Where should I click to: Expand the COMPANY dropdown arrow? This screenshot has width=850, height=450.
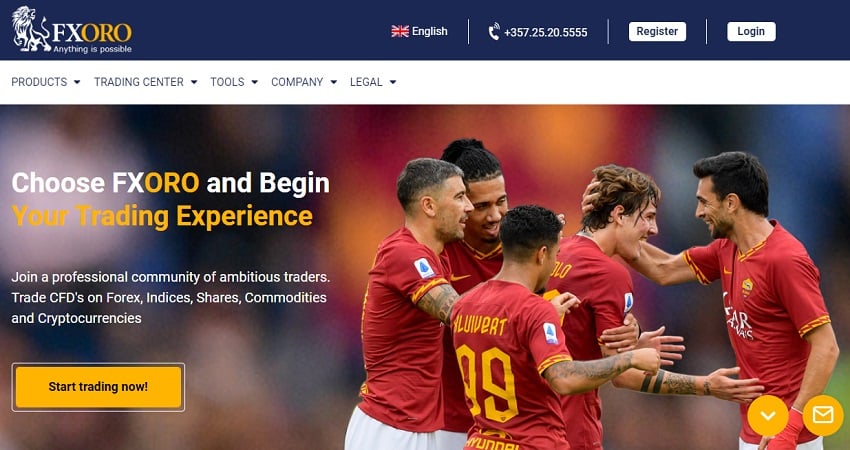(x=333, y=82)
